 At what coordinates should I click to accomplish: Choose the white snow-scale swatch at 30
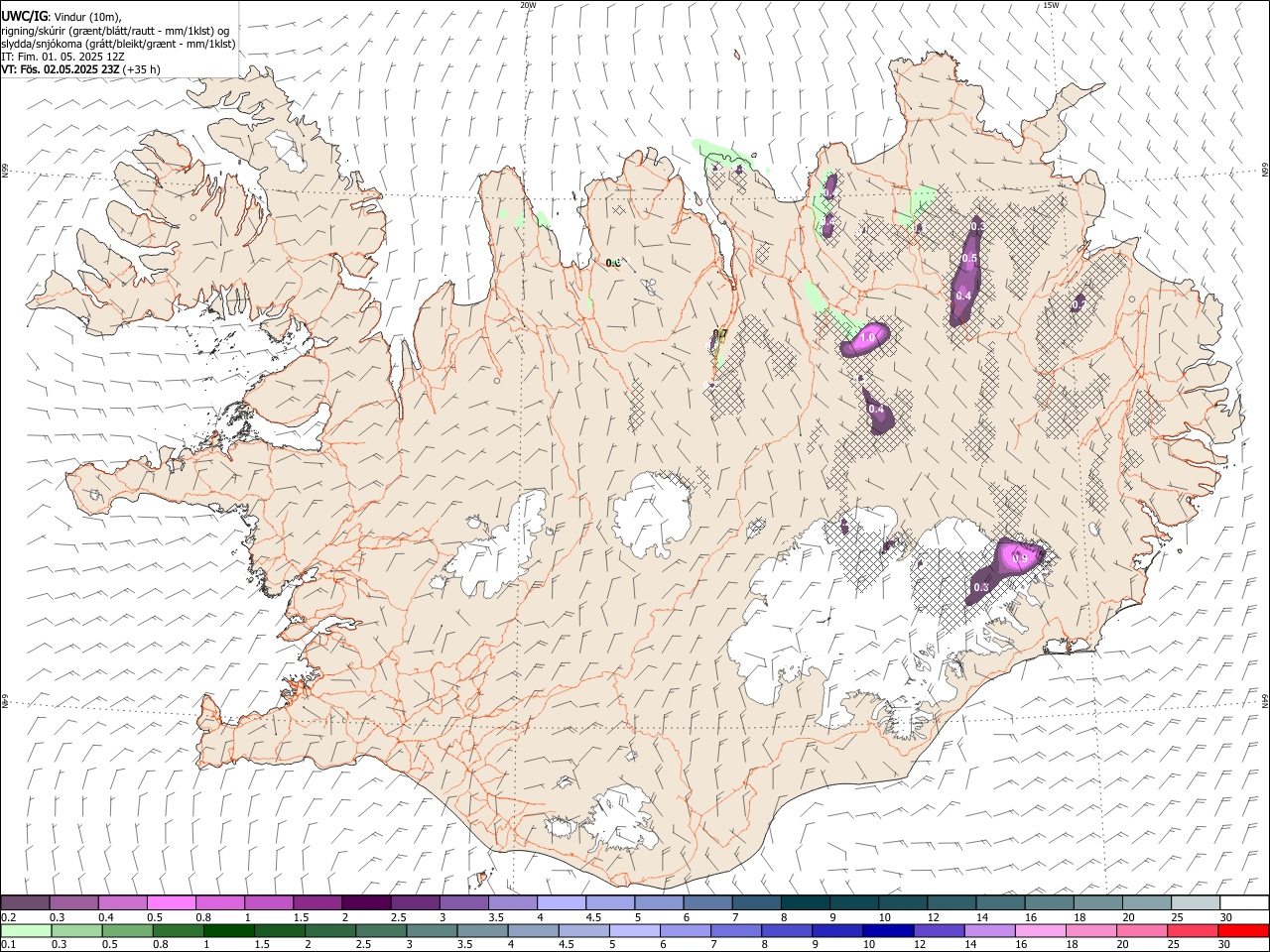(x=1244, y=902)
